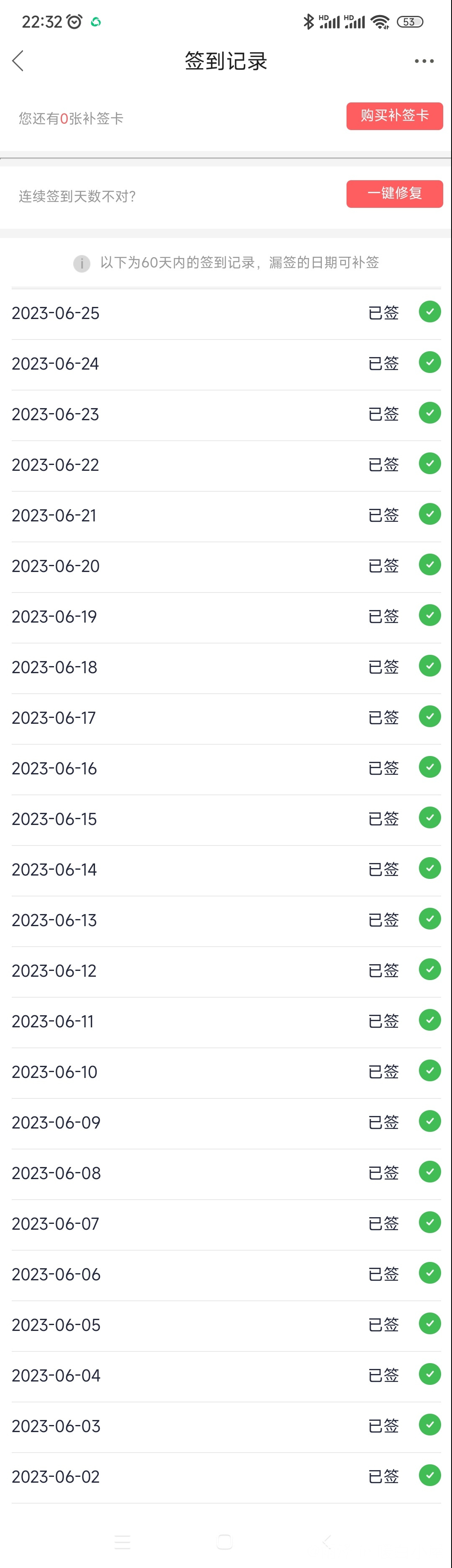The image size is (452, 1568).
Task: Select the 2023-06-24 sign-in record row
Action: click(x=226, y=364)
